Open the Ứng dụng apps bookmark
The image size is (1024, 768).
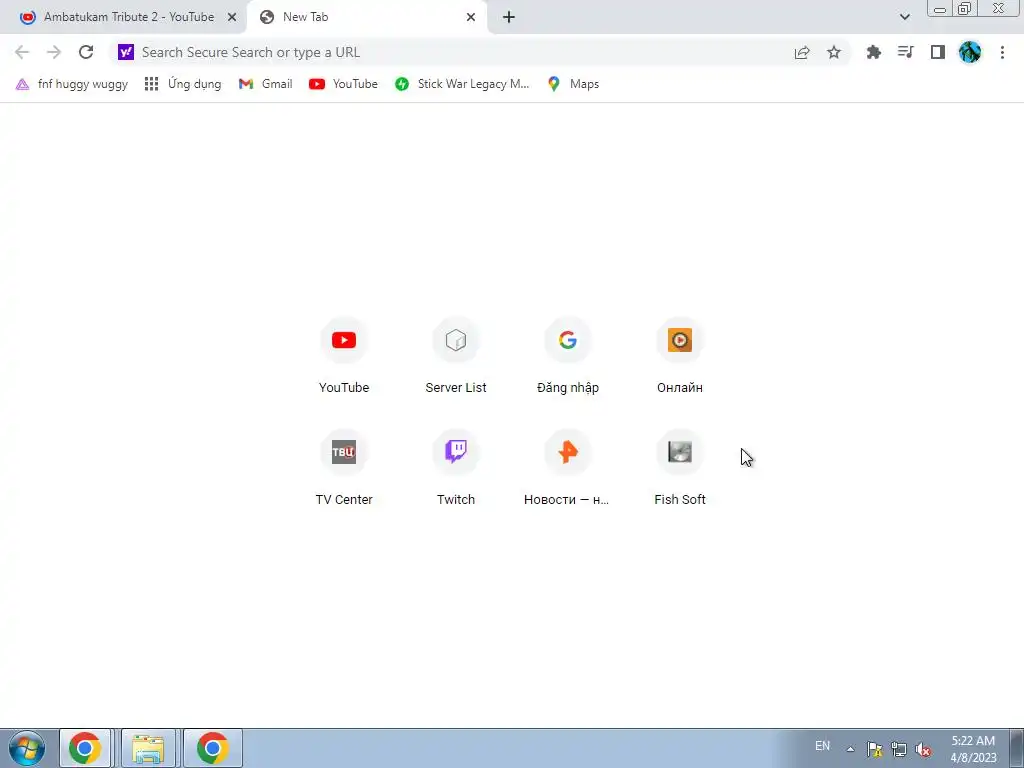pyautogui.click(x=184, y=84)
